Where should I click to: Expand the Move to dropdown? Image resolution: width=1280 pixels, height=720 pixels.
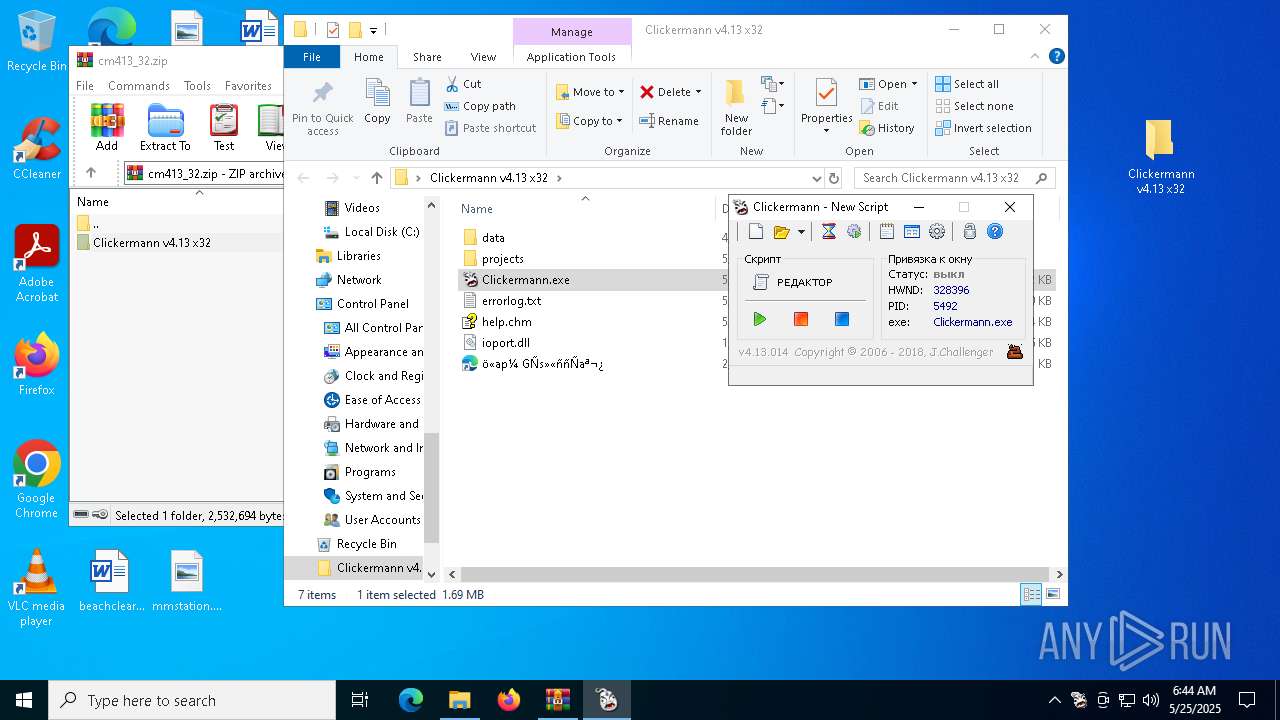tap(621, 92)
